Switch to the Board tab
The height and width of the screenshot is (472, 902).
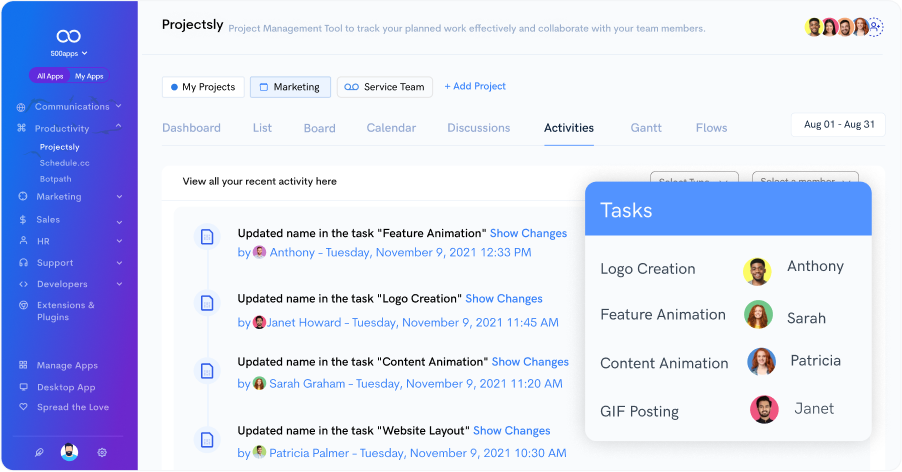pyautogui.click(x=319, y=128)
